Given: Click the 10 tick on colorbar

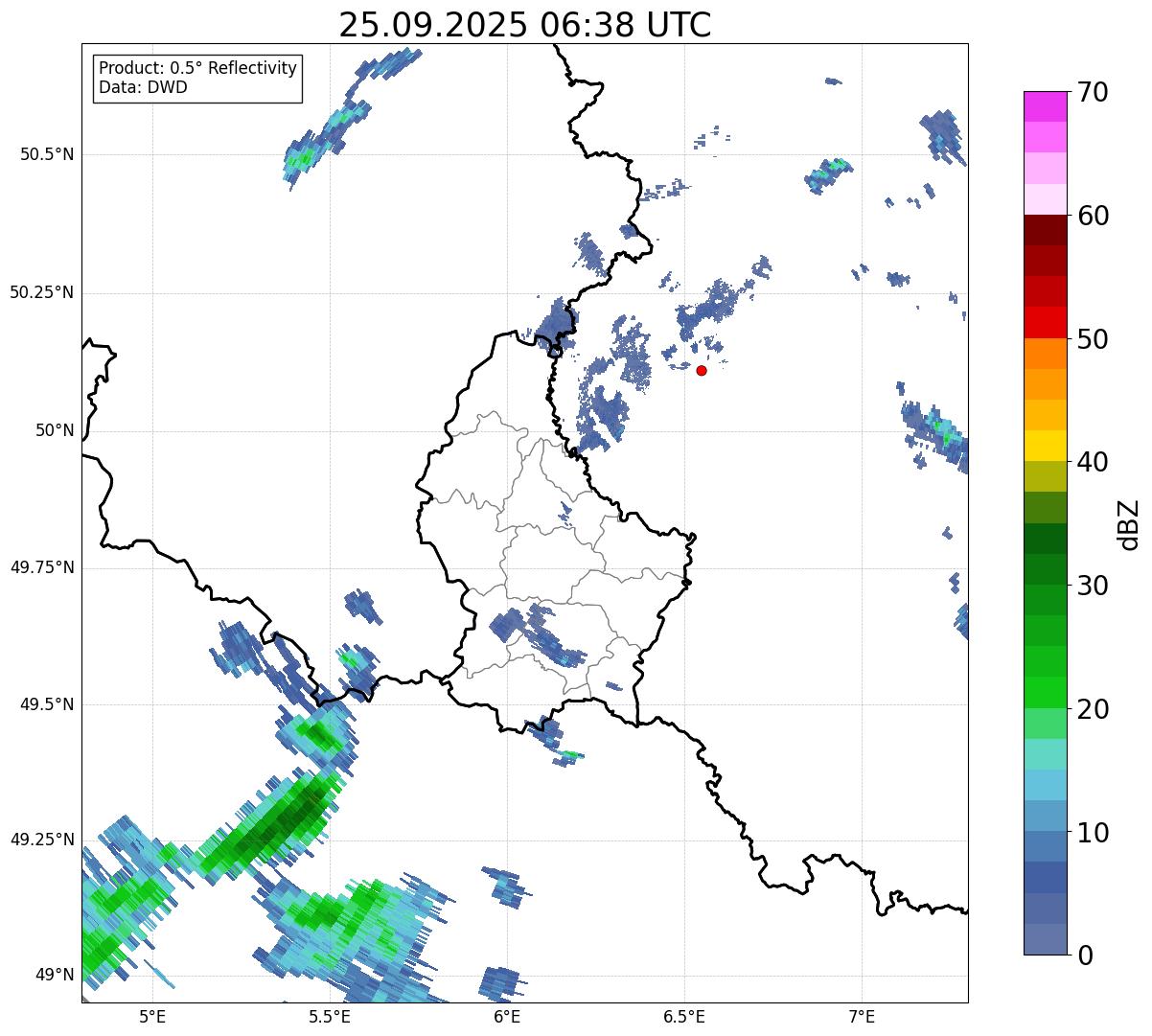Looking at the screenshot, I should tap(1093, 832).
